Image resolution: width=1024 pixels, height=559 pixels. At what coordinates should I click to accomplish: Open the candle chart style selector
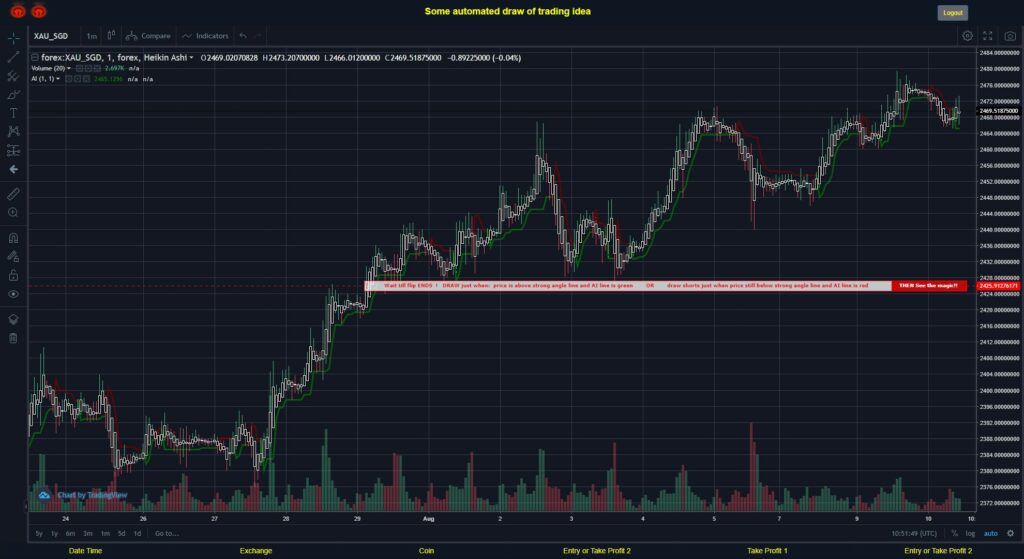click(x=112, y=35)
